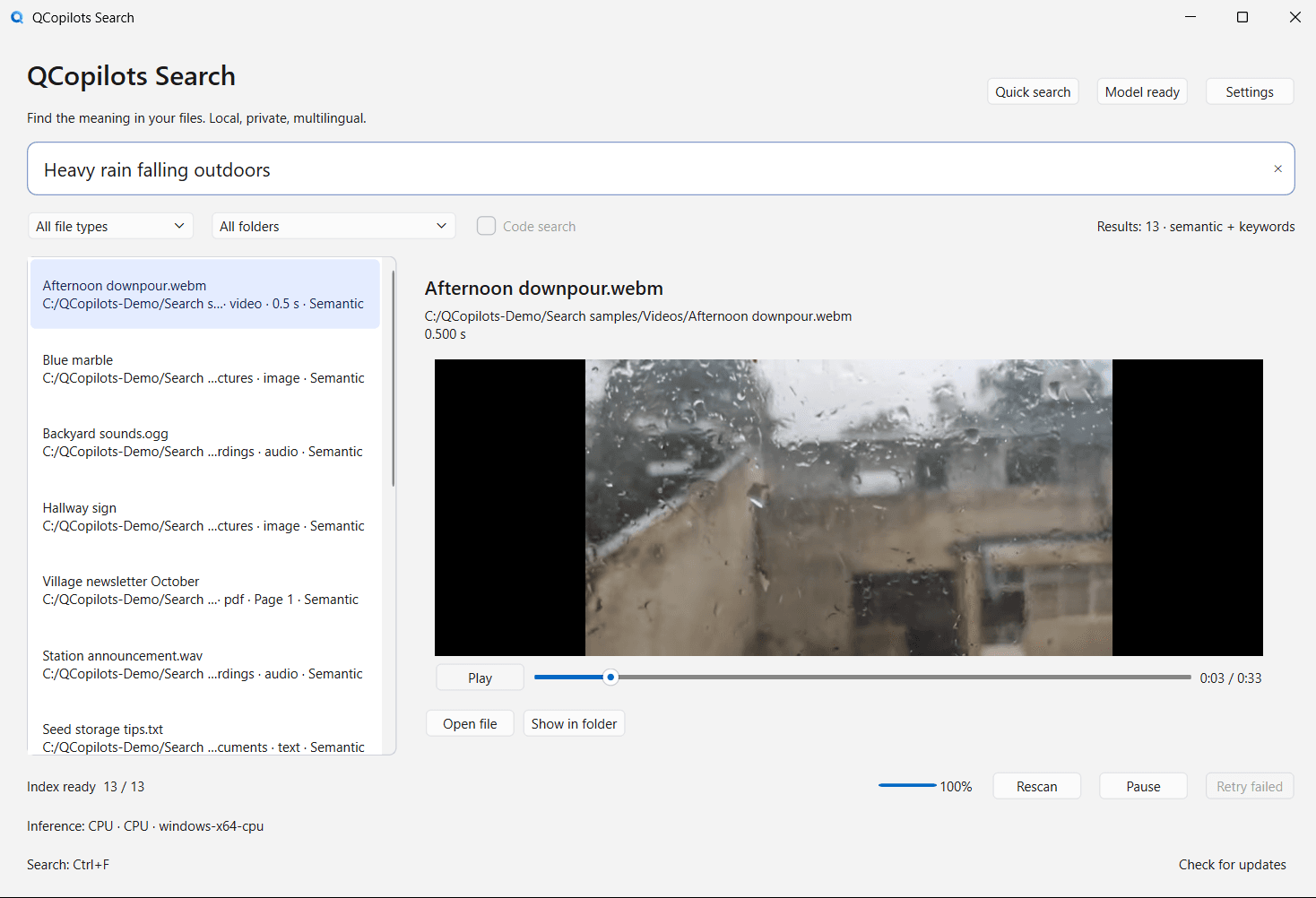
Task: Click the 0.500 s duration text
Action: [x=446, y=333]
